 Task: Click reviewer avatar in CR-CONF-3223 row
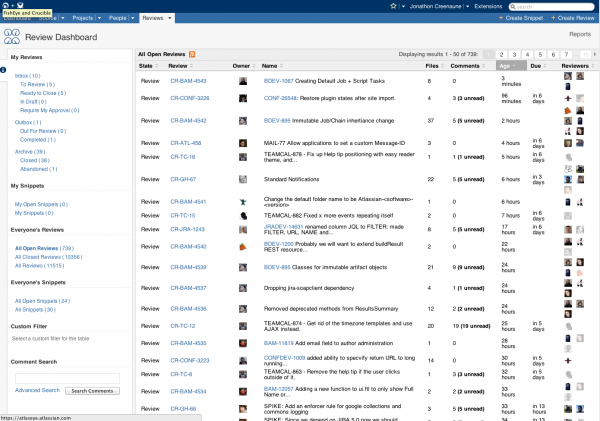tap(568, 361)
